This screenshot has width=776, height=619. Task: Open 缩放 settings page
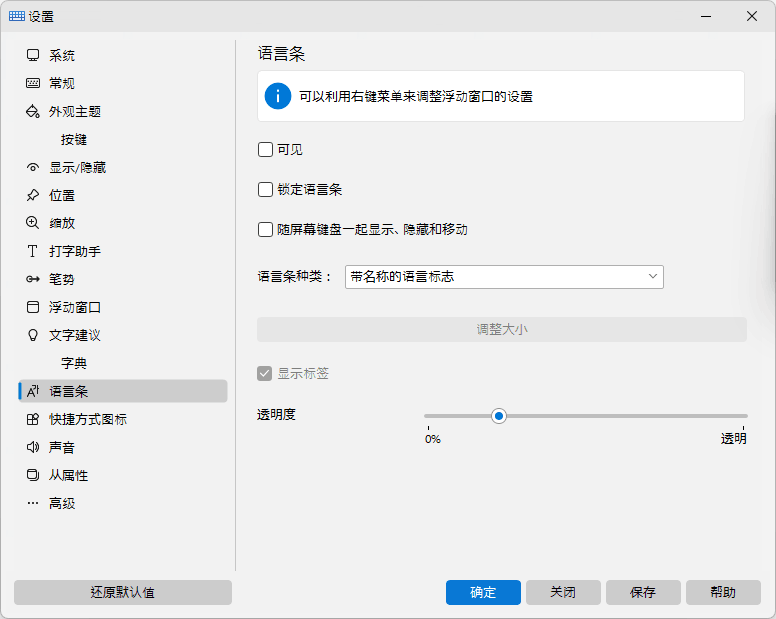123,223
